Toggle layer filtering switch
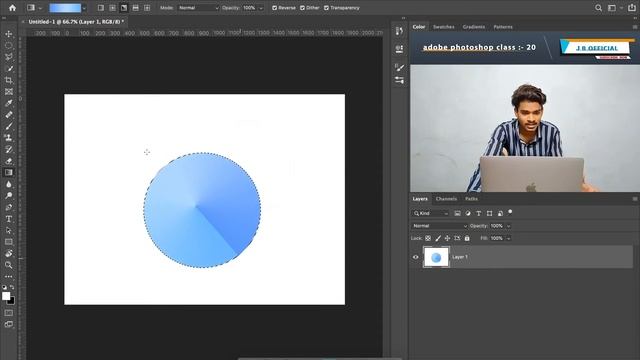640x360 pixels. [x=510, y=212]
